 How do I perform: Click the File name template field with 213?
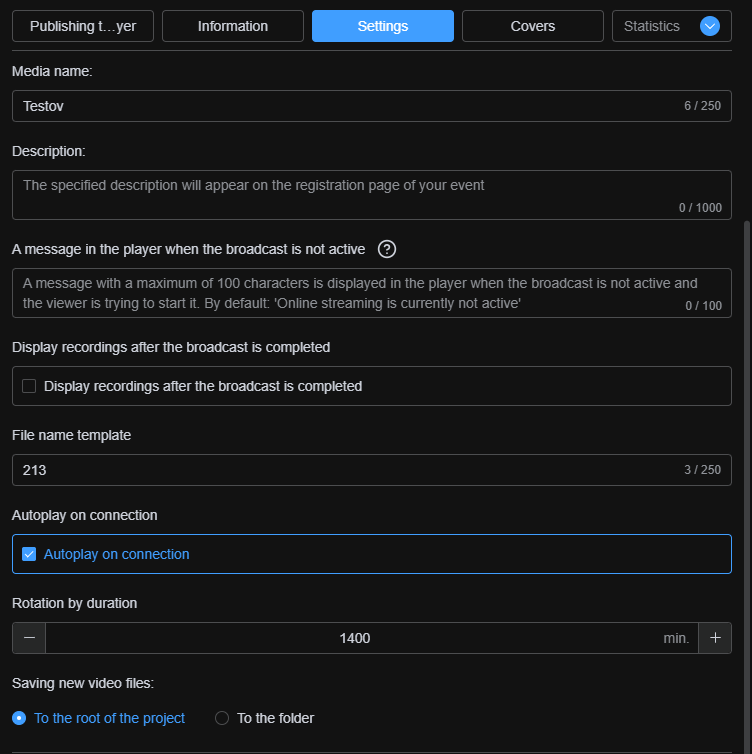tap(372, 470)
